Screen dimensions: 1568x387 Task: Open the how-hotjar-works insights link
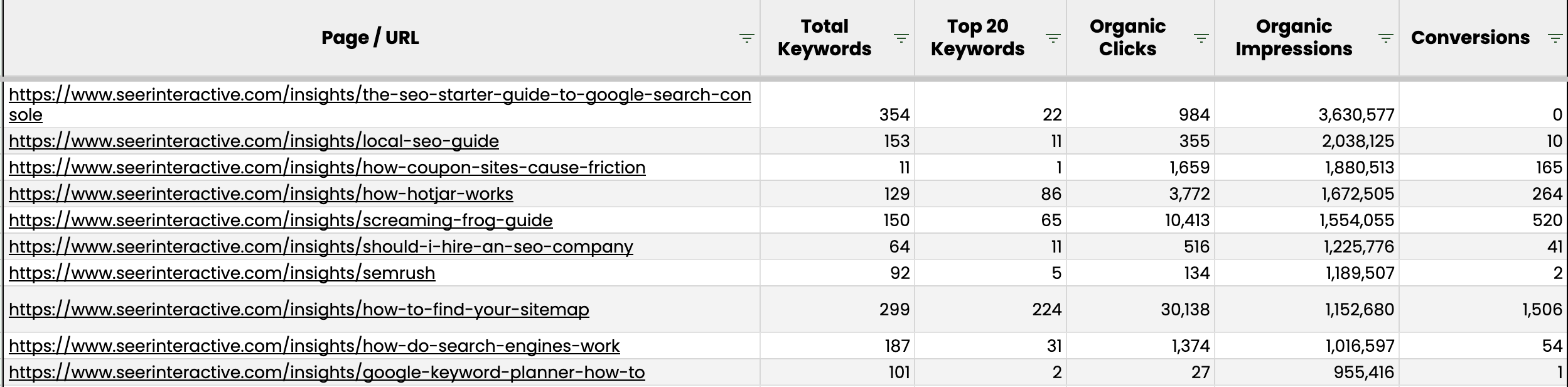tap(260, 193)
